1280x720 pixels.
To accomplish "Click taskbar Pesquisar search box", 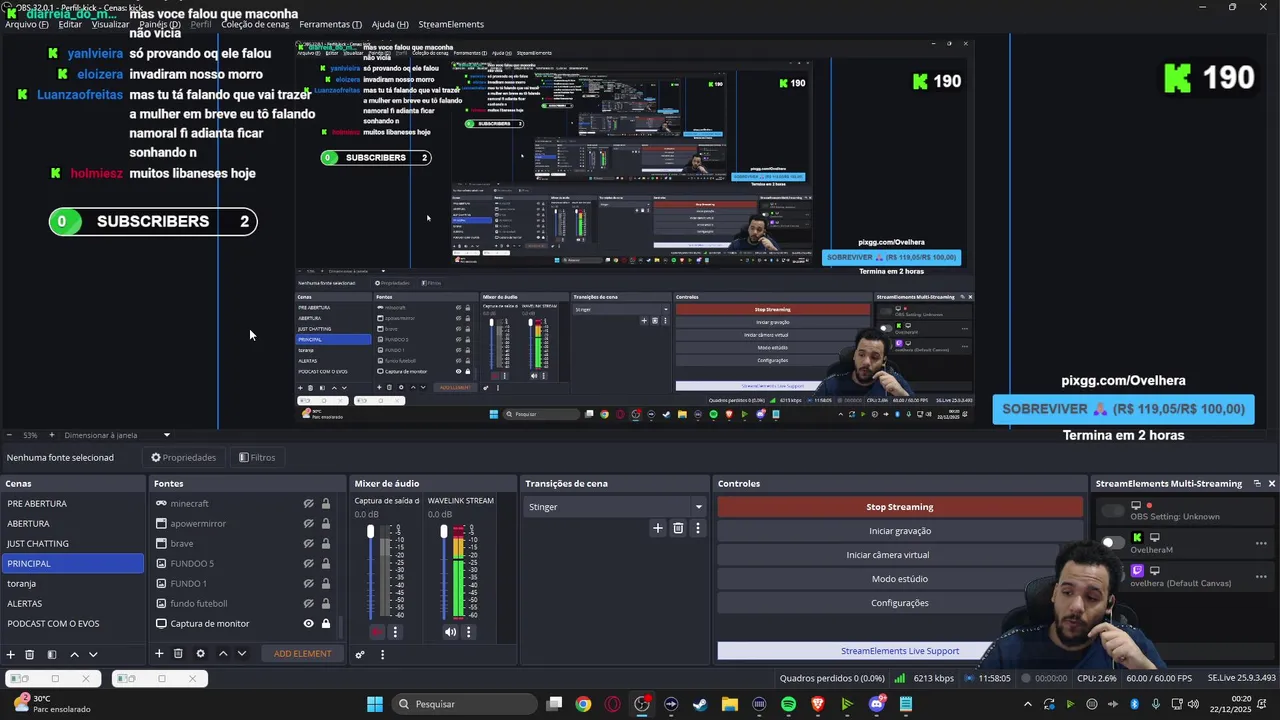I will (463, 704).
